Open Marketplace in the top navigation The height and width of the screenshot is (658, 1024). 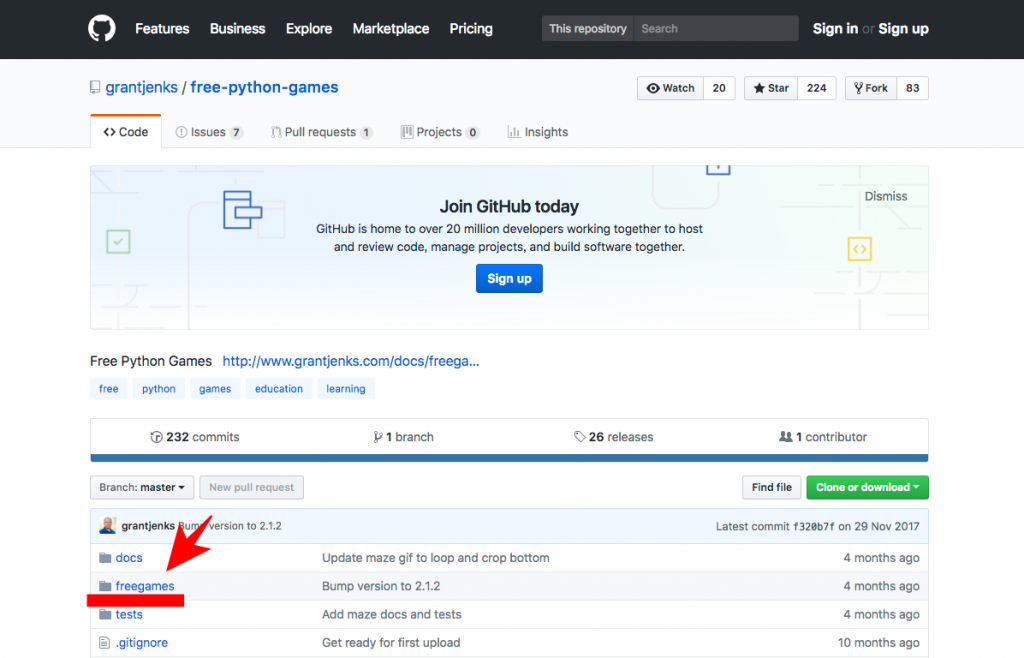[390, 29]
